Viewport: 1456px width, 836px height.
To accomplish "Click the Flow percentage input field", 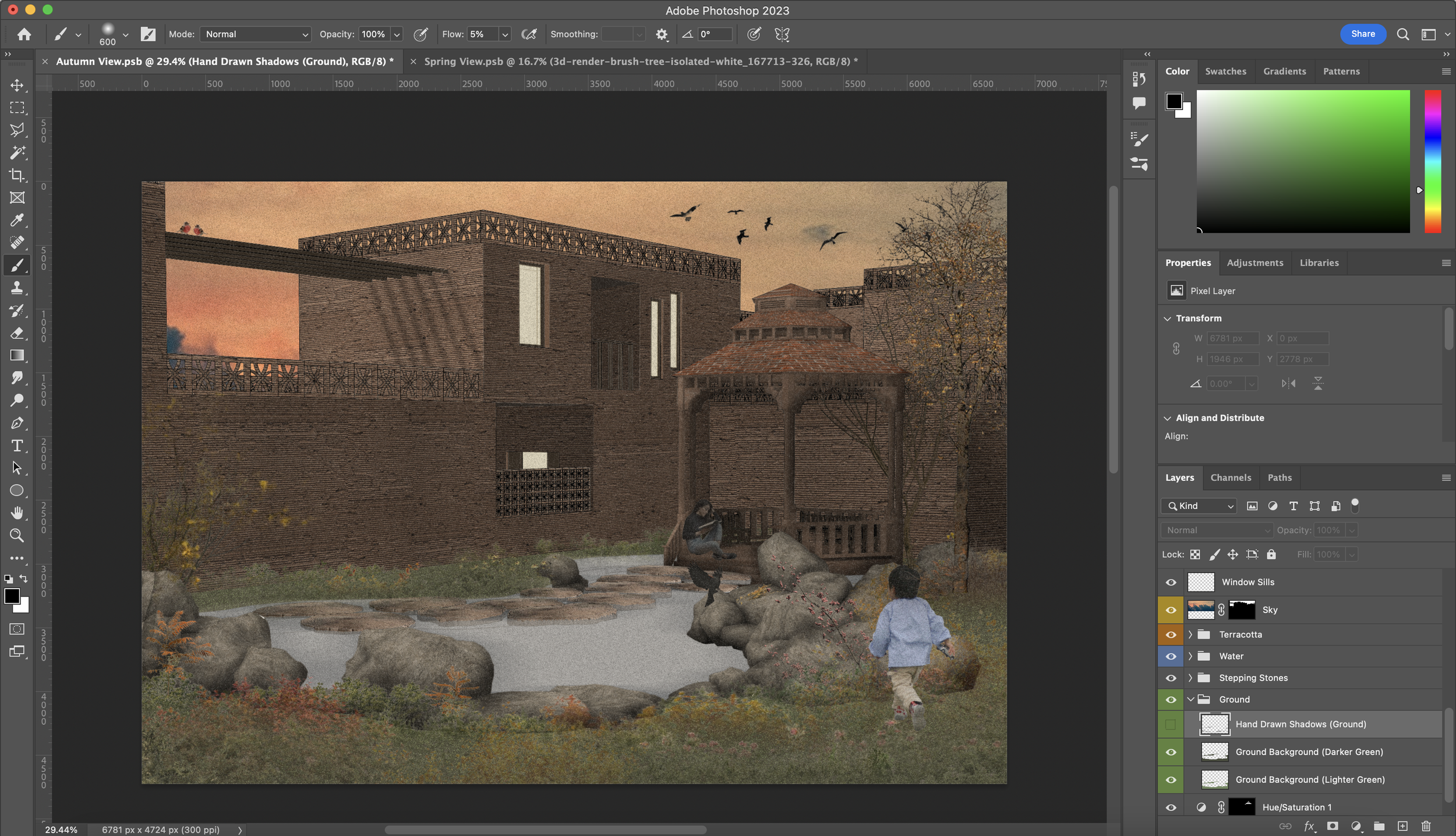I will (482, 34).
